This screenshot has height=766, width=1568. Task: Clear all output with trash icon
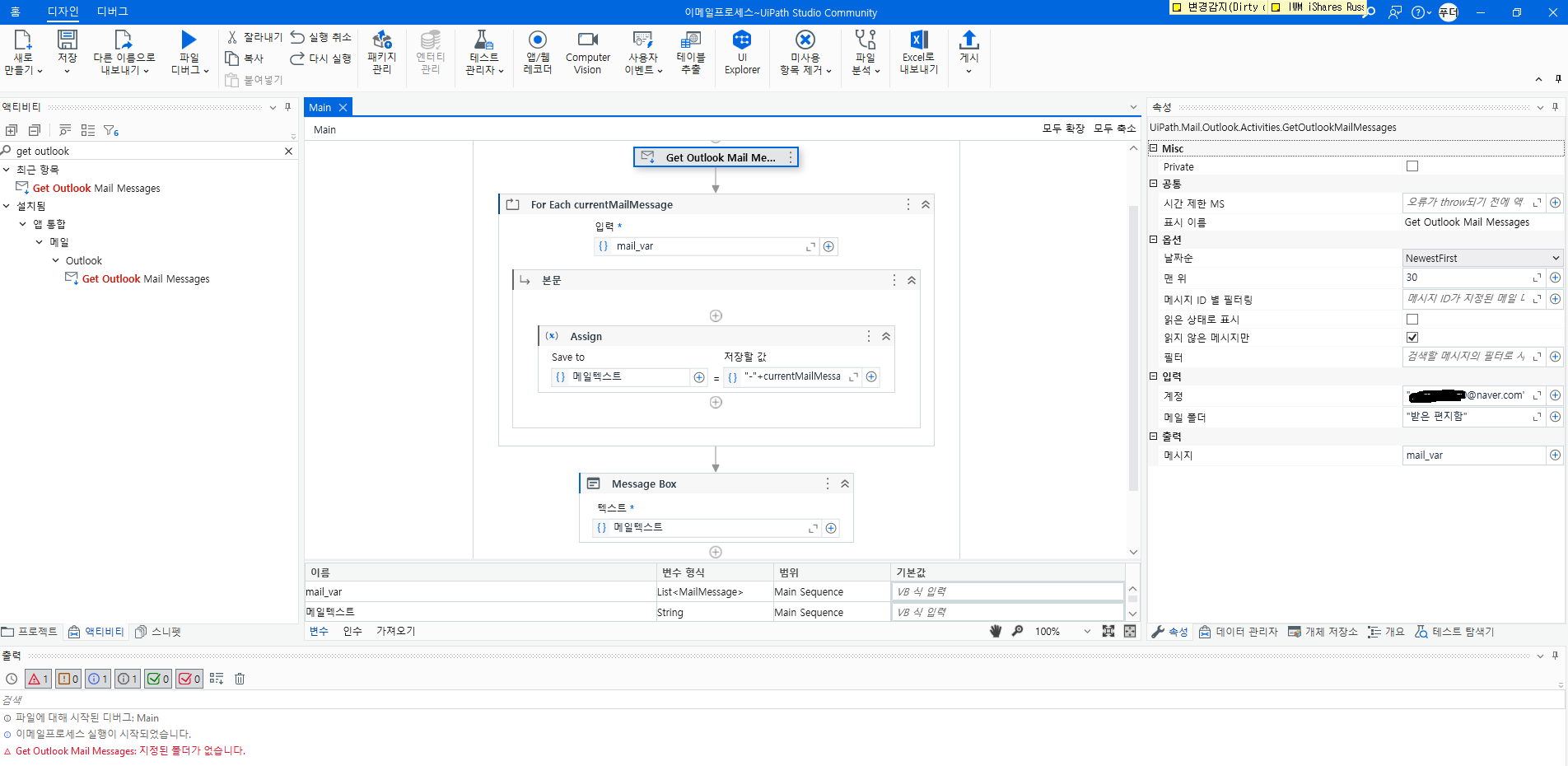pos(240,679)
